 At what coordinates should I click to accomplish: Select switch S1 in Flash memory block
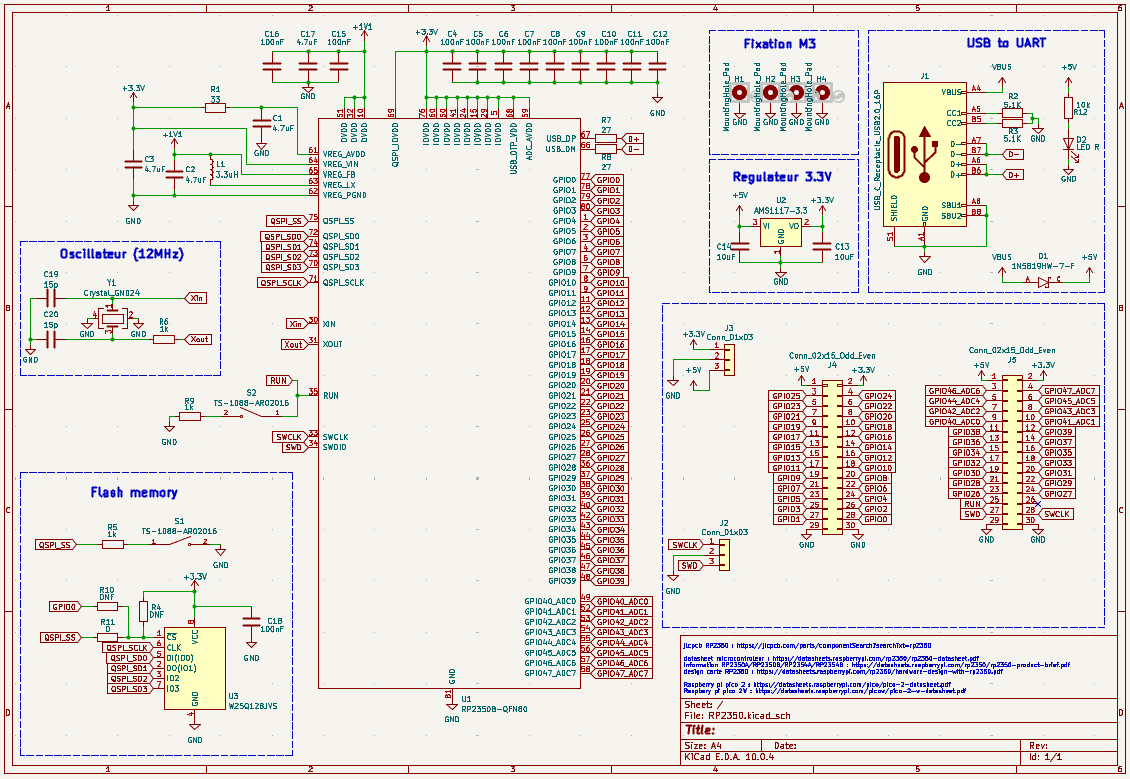(x=179, y=543)
